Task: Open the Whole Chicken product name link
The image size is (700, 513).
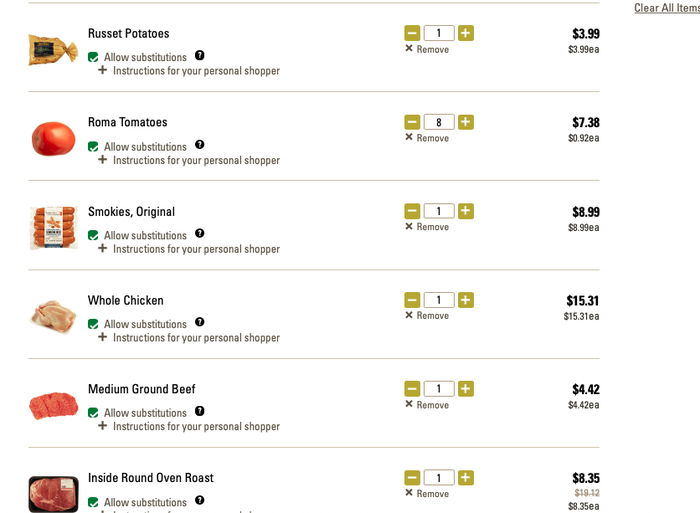Action: pyautogui.click(x=126, y=300)
